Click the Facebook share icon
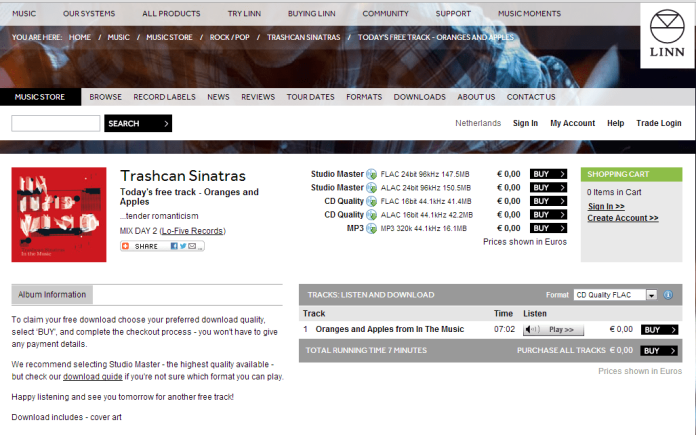Screen dimensions: 696x435 (x=174, y=246)
